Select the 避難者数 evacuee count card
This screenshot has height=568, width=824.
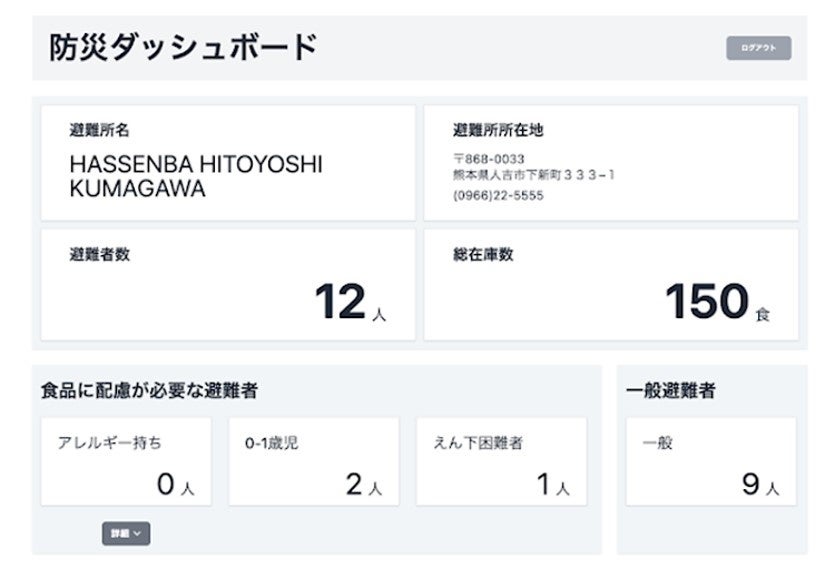[227, 284]
